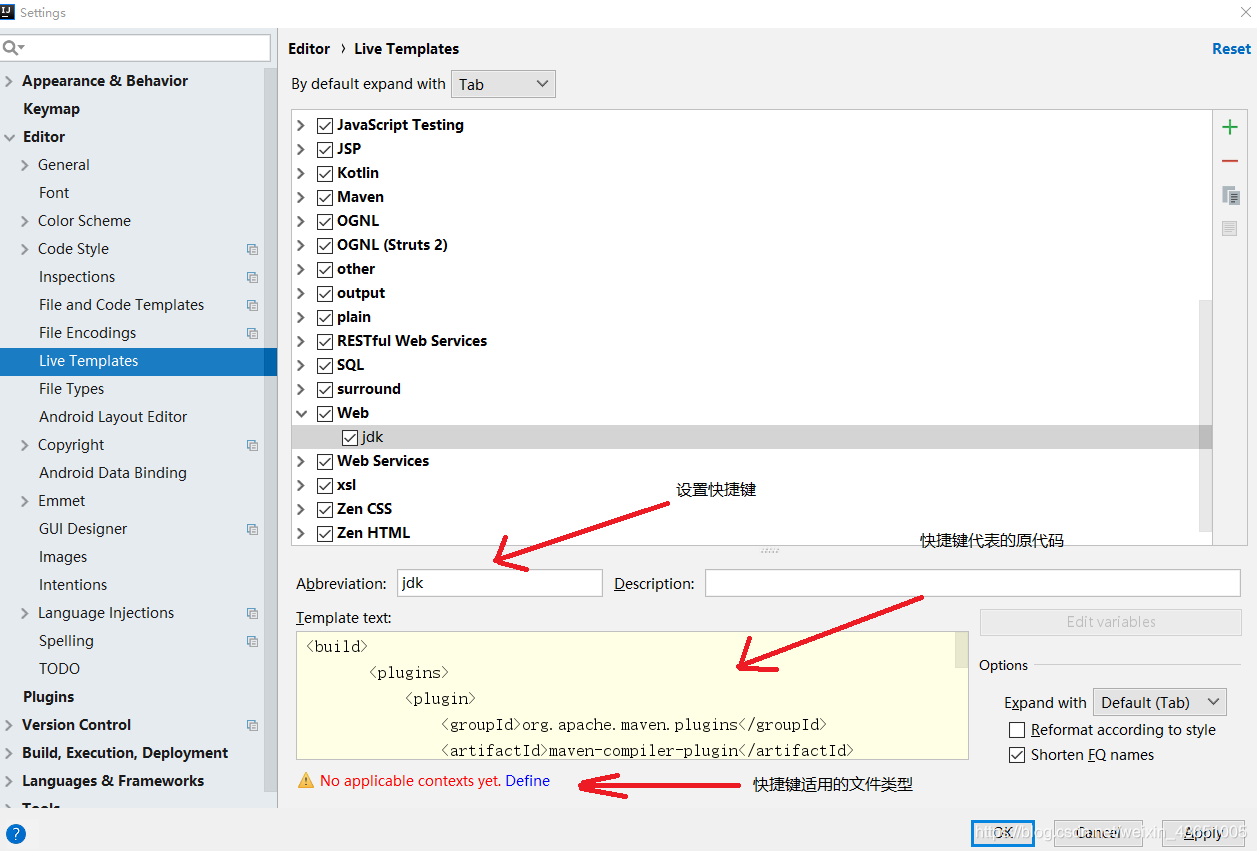Uncheck the JavaScript Testing template group
The width and height of the screenshot is (1257, 851).
[325, 125]
